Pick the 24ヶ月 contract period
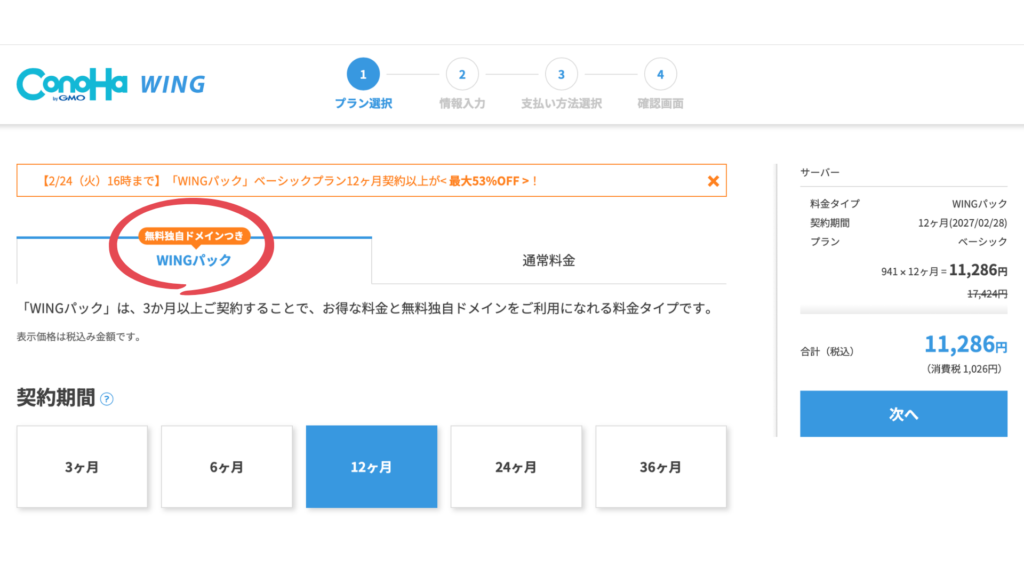 516,467
